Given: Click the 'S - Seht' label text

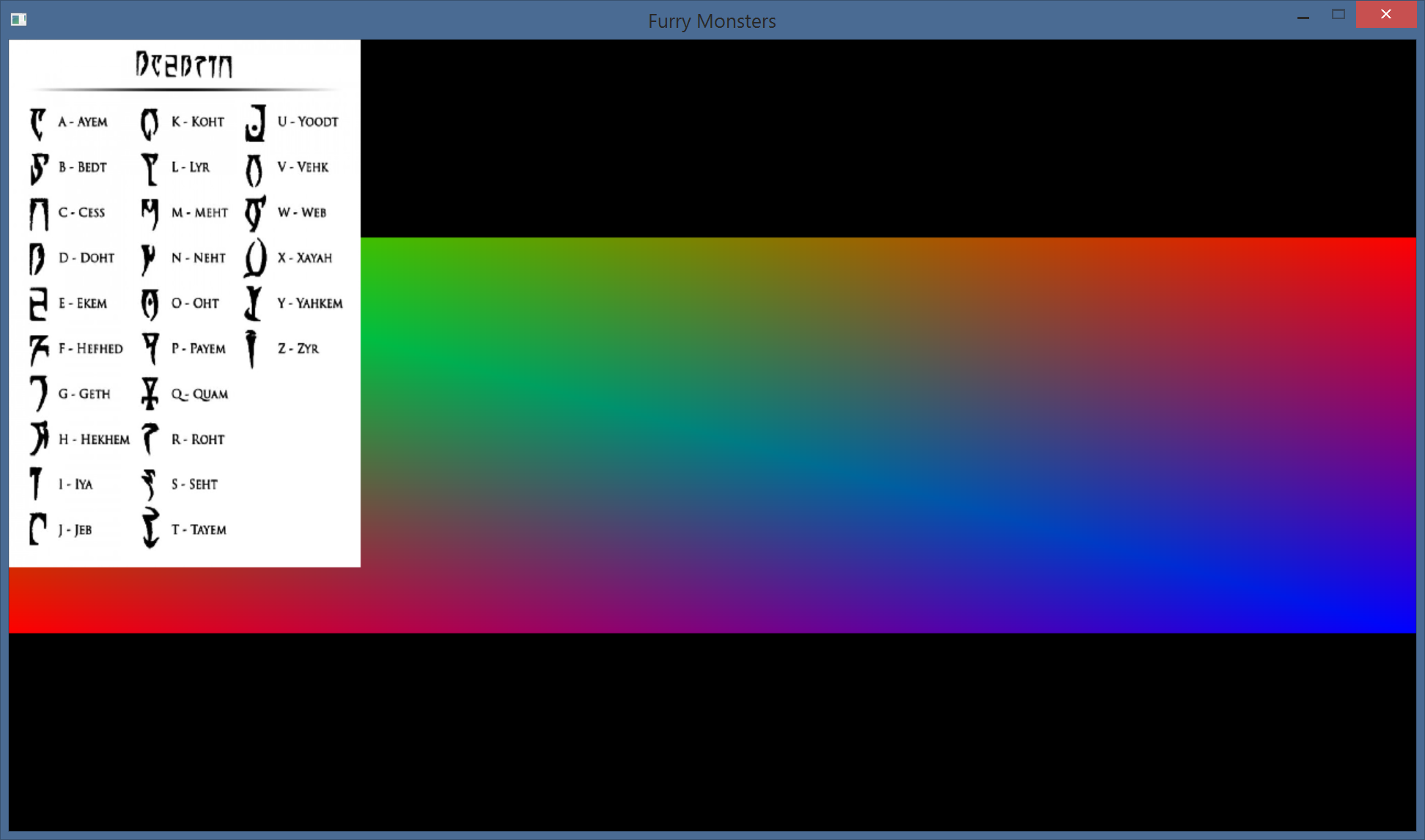Looking at the screenshot, I should (194, 485).
